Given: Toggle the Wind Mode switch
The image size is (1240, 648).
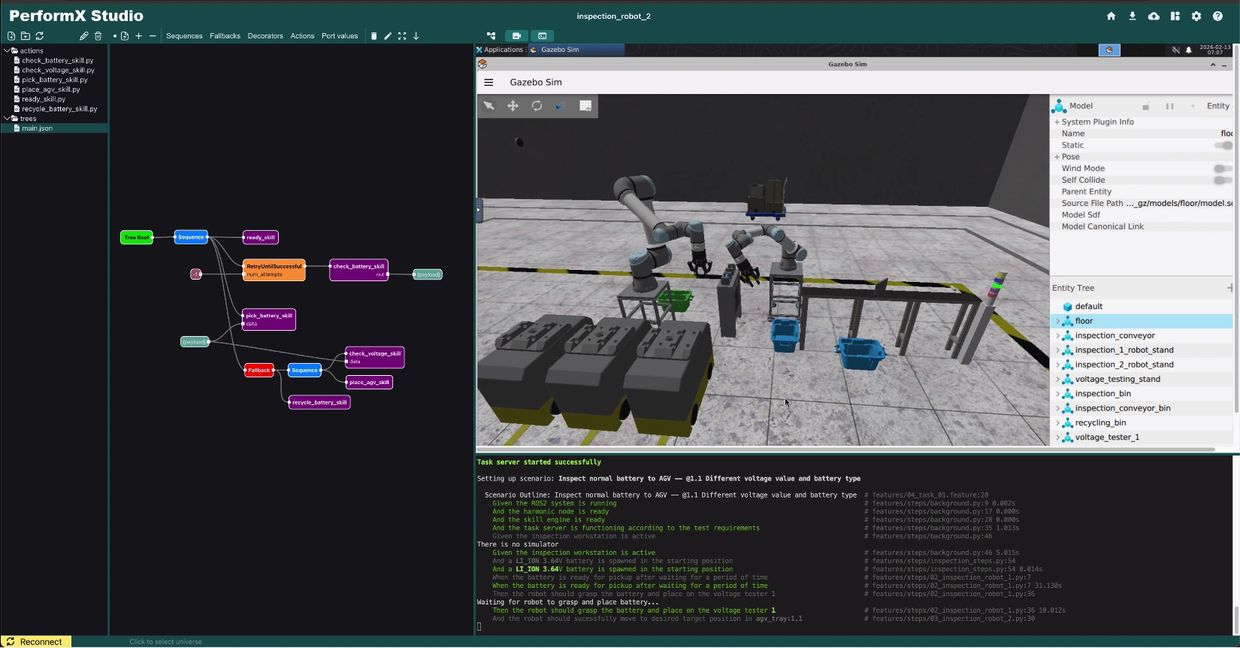Looking at the screenshot, I should pyautogui.click(x=1222, y=169).
